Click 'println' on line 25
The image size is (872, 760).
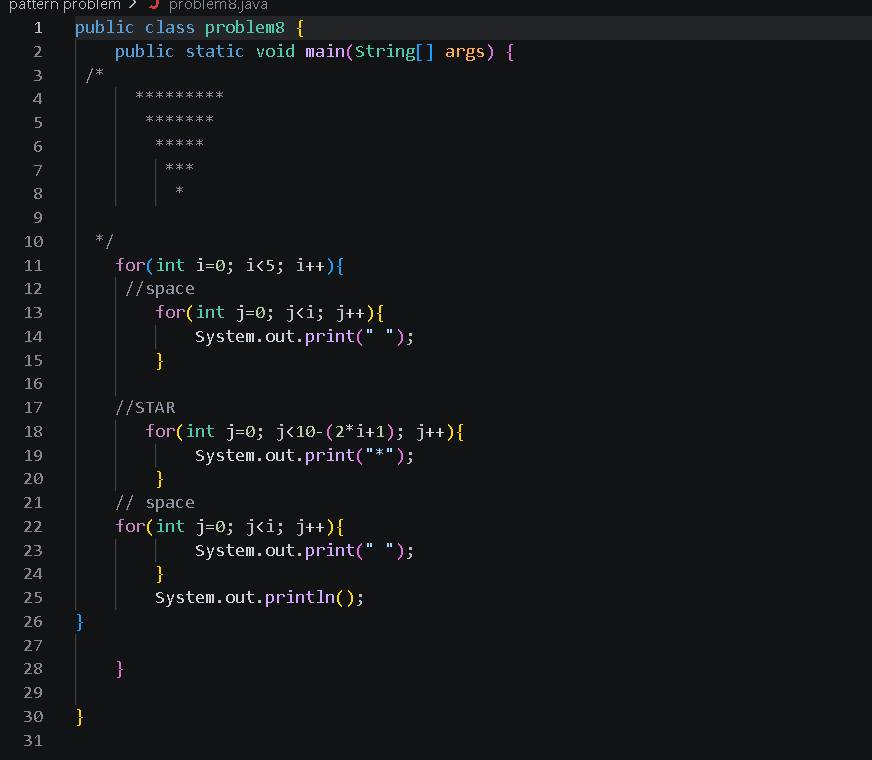coord(300,598)
